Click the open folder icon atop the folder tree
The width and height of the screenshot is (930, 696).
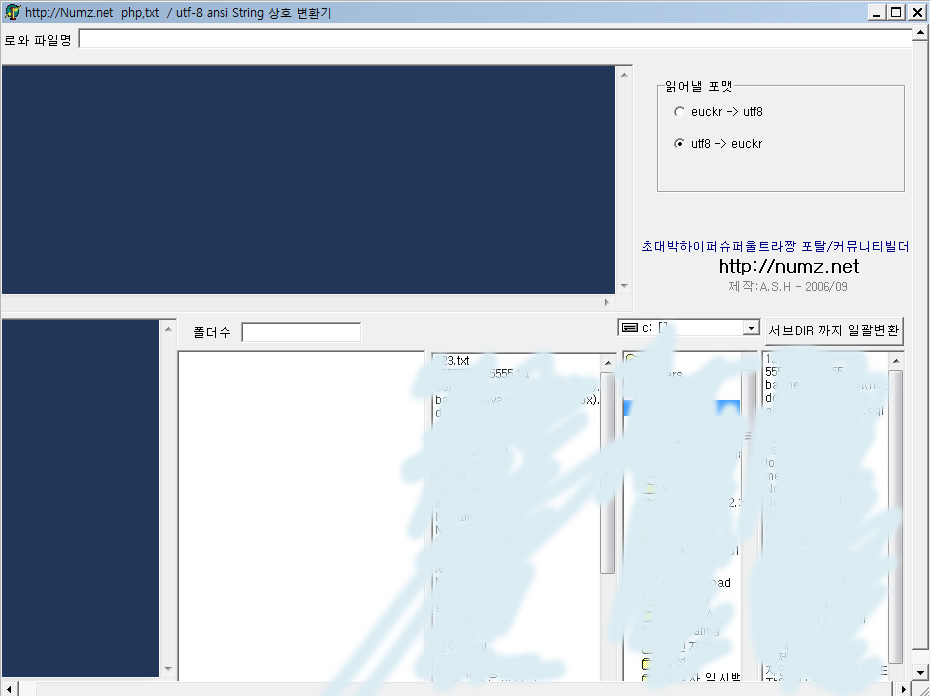tap(631, 357)
